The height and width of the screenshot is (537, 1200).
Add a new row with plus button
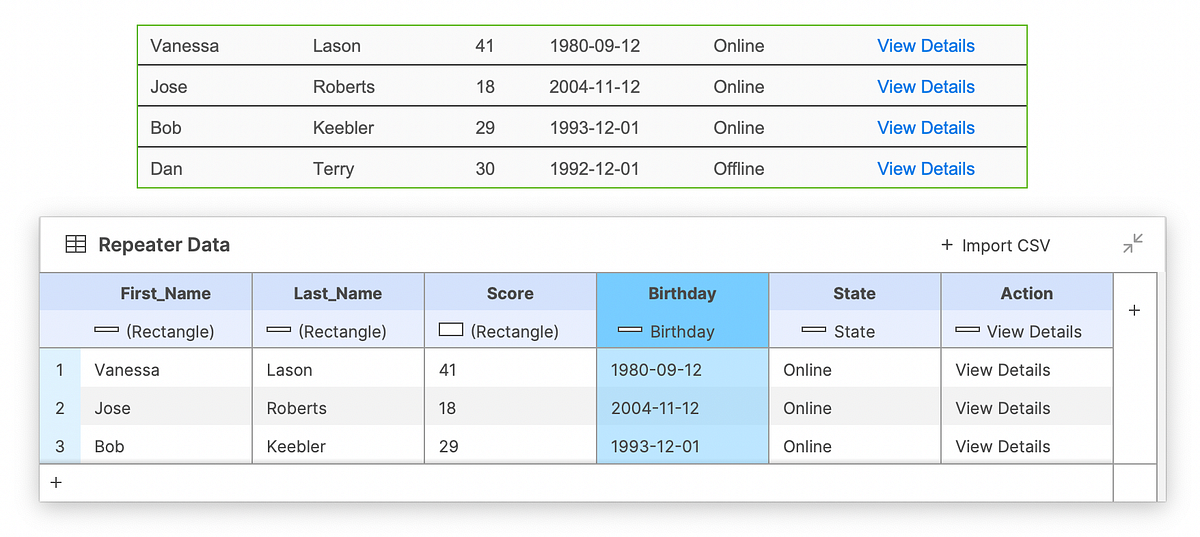point(56,482)
